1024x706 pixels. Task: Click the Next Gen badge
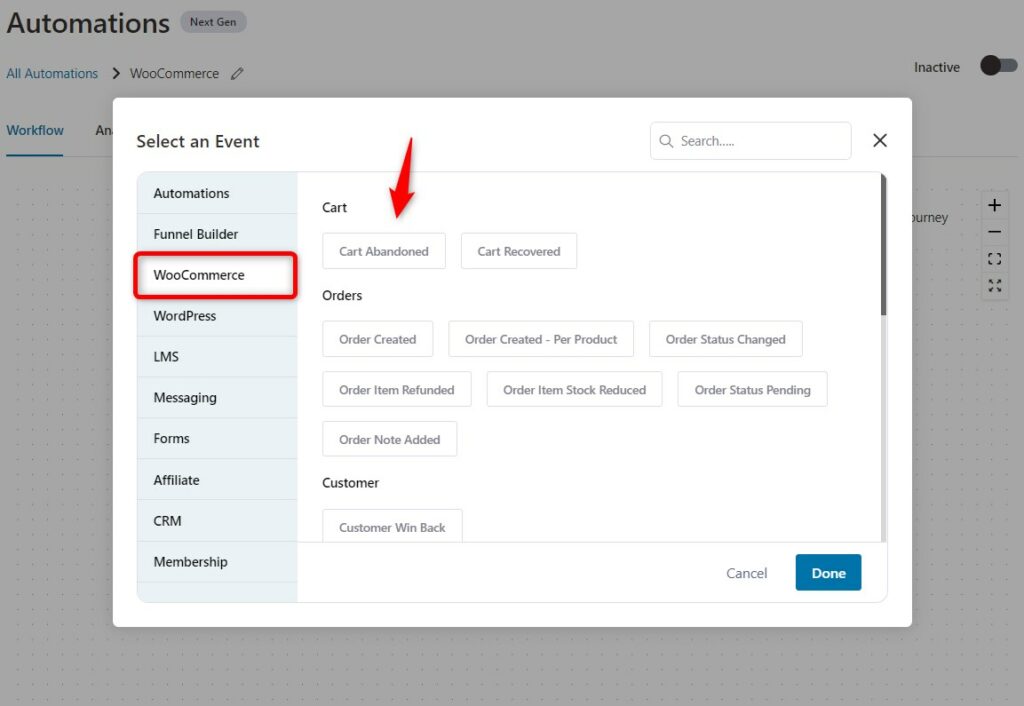pos(213,22)
